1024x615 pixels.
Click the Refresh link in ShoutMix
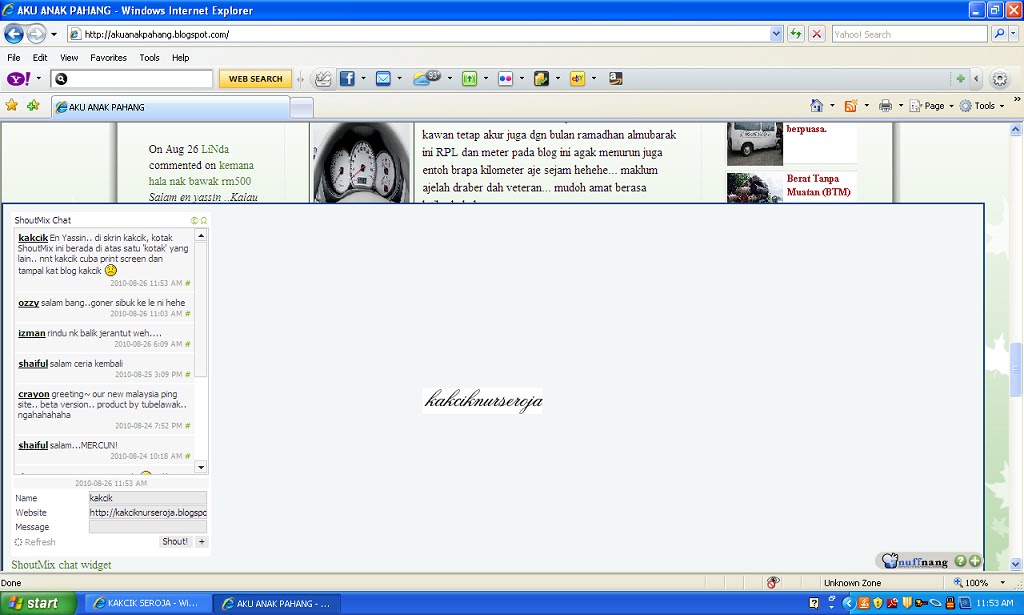[x=35, y=542]
